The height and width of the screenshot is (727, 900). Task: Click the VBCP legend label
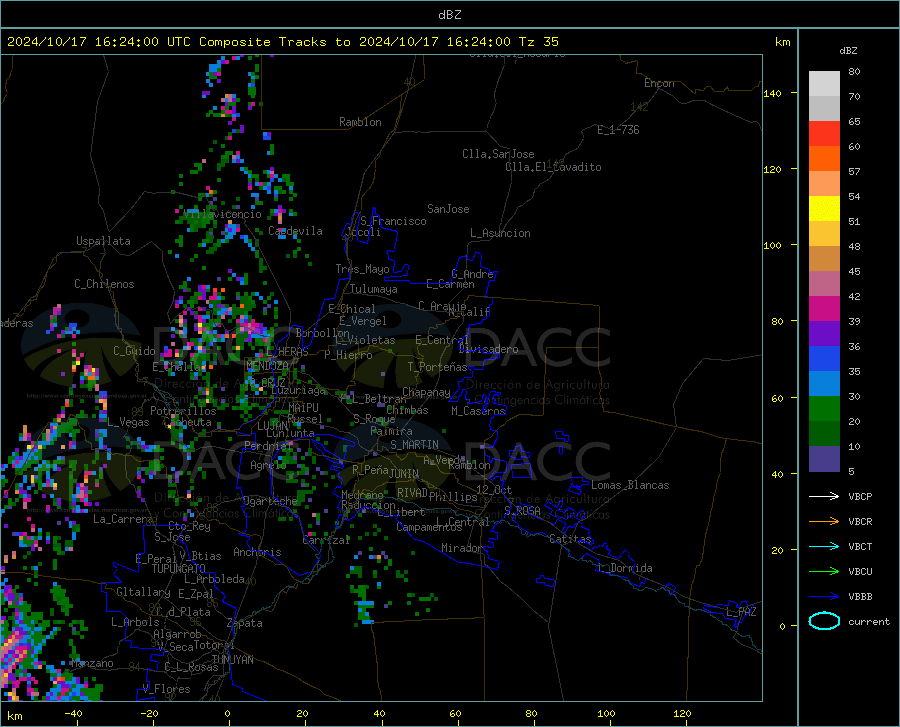click(860, 496)
